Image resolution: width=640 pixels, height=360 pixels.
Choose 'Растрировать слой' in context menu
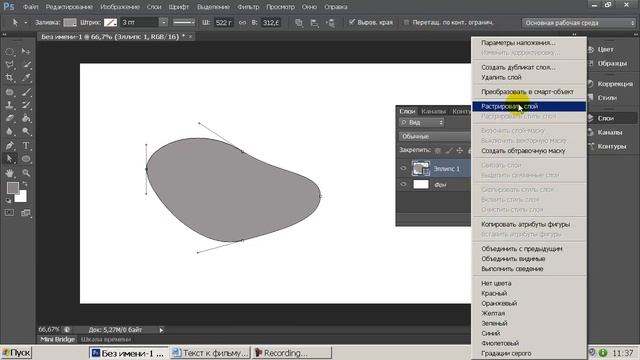(x=529, y=107)
